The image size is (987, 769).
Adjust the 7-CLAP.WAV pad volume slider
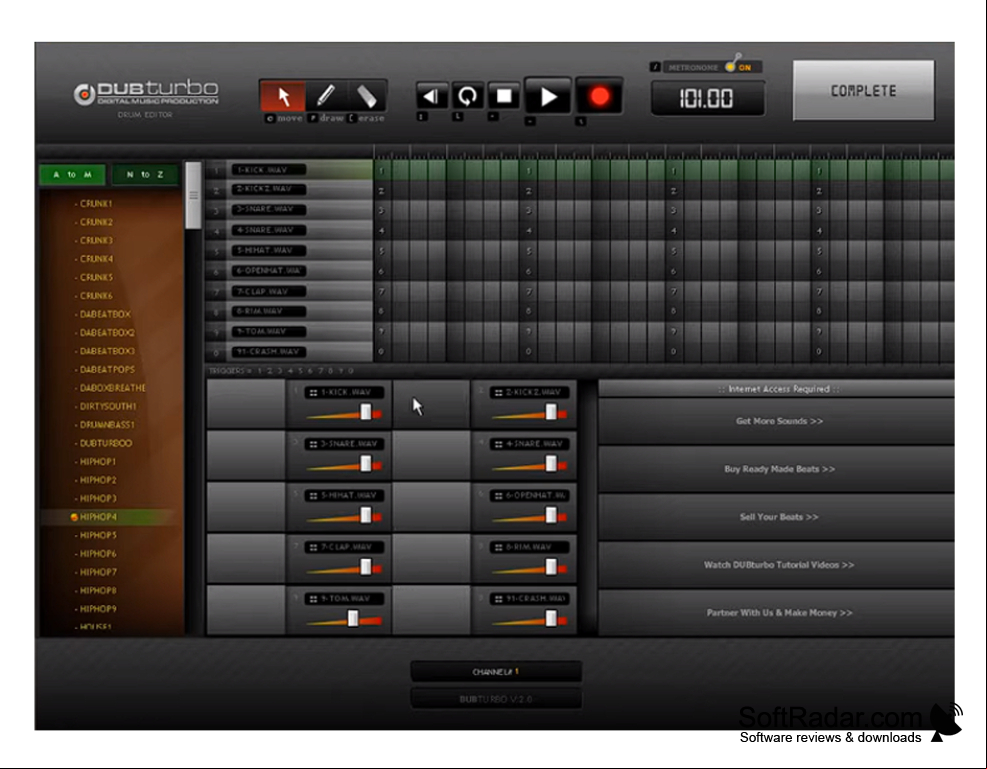coord(365,567)
